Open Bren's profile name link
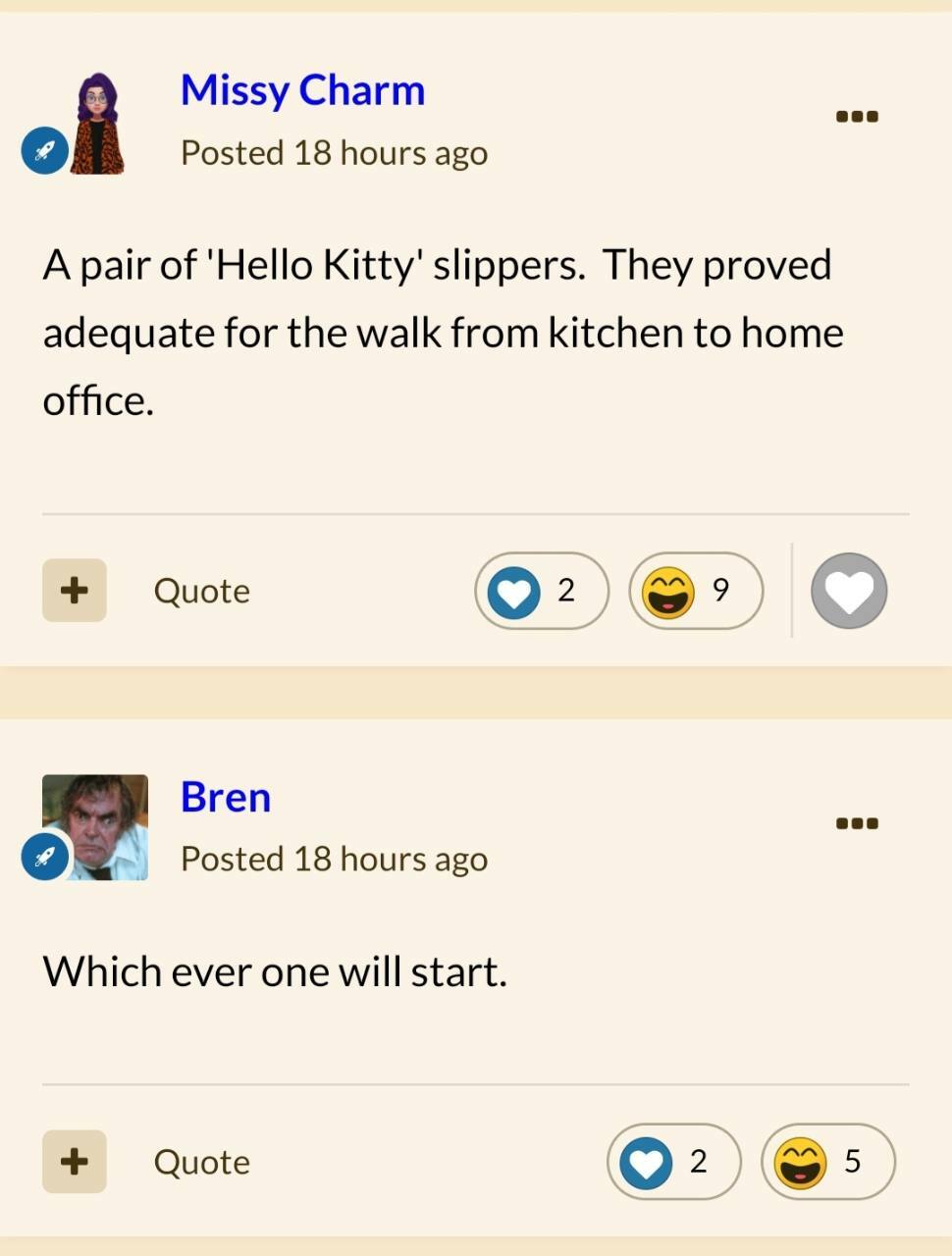 pos(226,797)
